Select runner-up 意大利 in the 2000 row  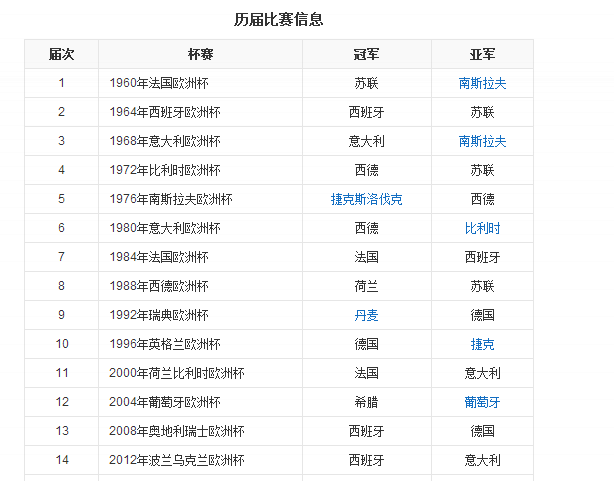482,373
